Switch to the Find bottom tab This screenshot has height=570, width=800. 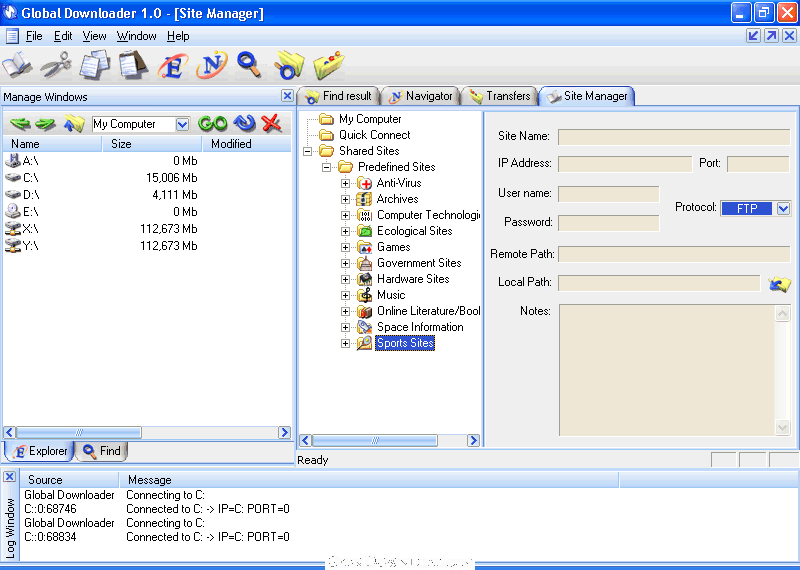point(102,451)
